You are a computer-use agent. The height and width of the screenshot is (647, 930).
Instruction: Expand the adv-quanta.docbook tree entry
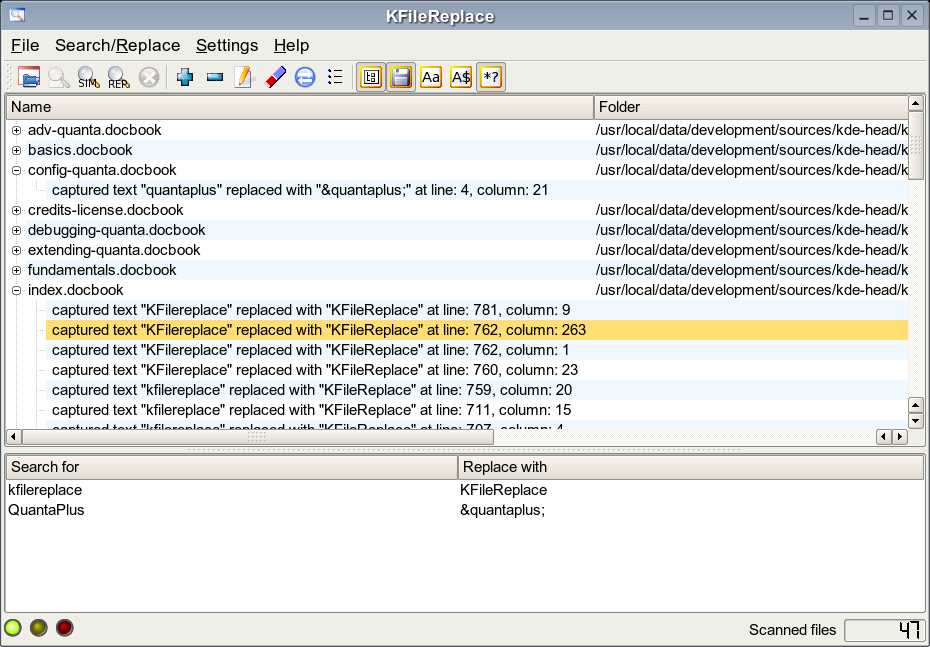pos(16,130)
